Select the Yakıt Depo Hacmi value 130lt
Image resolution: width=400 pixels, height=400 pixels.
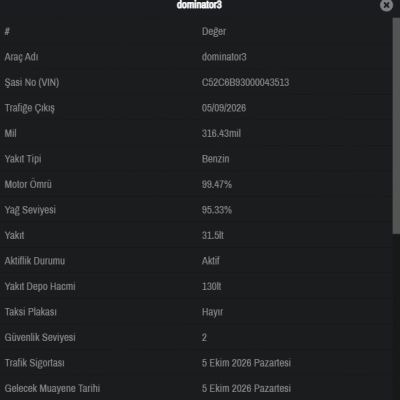coord(211,286)
